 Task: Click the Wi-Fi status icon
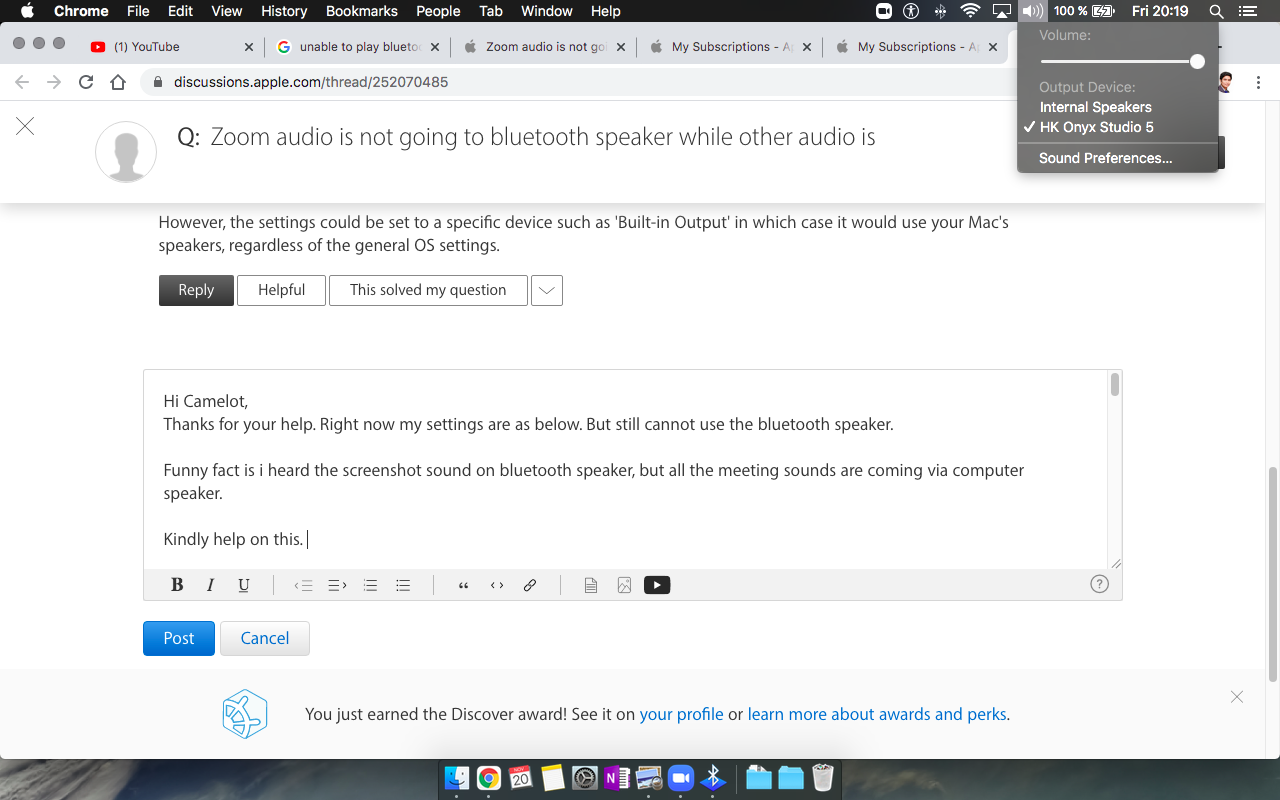point(970,11)
